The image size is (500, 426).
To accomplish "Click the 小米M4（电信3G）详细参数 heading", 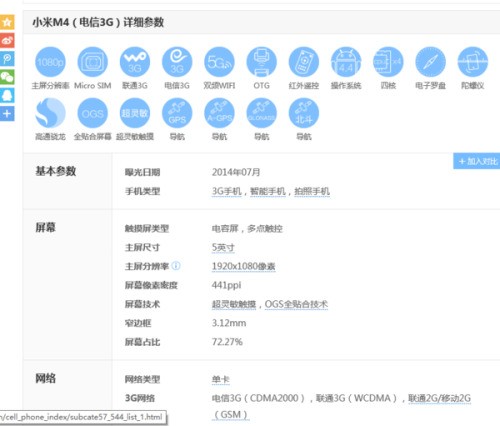I will (98, 22).
